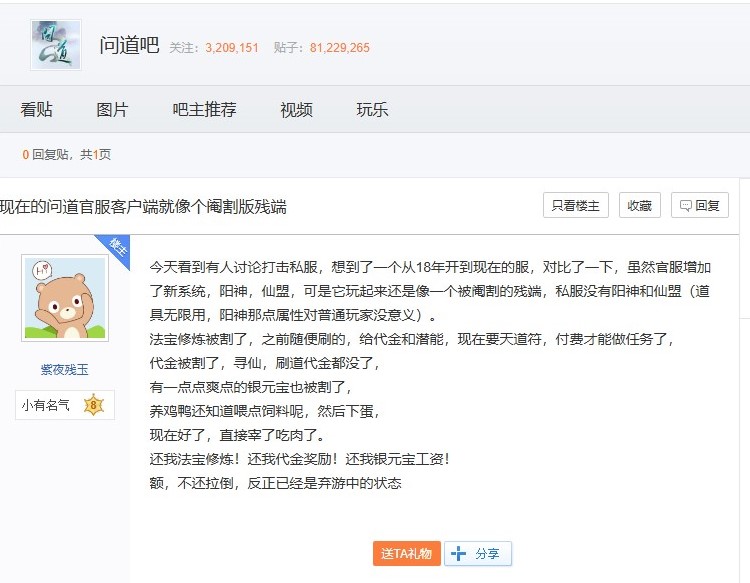Click the line starting 今天看到有人讨论打击私服

(x=430, y=267)
